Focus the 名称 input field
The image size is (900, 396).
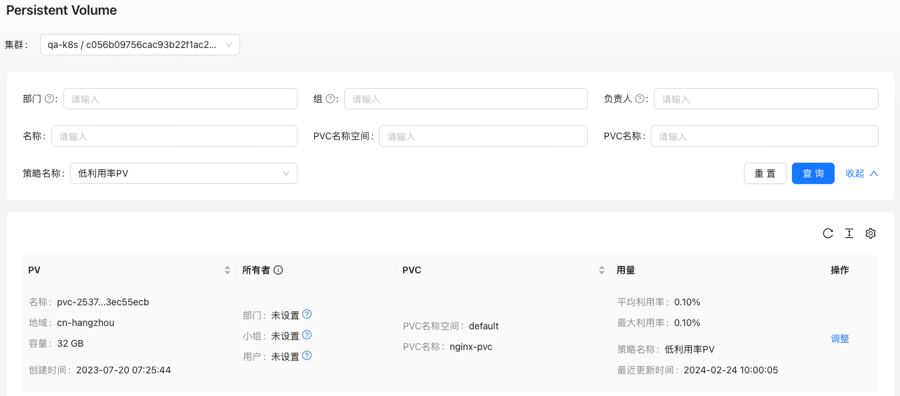click(174, 136)
